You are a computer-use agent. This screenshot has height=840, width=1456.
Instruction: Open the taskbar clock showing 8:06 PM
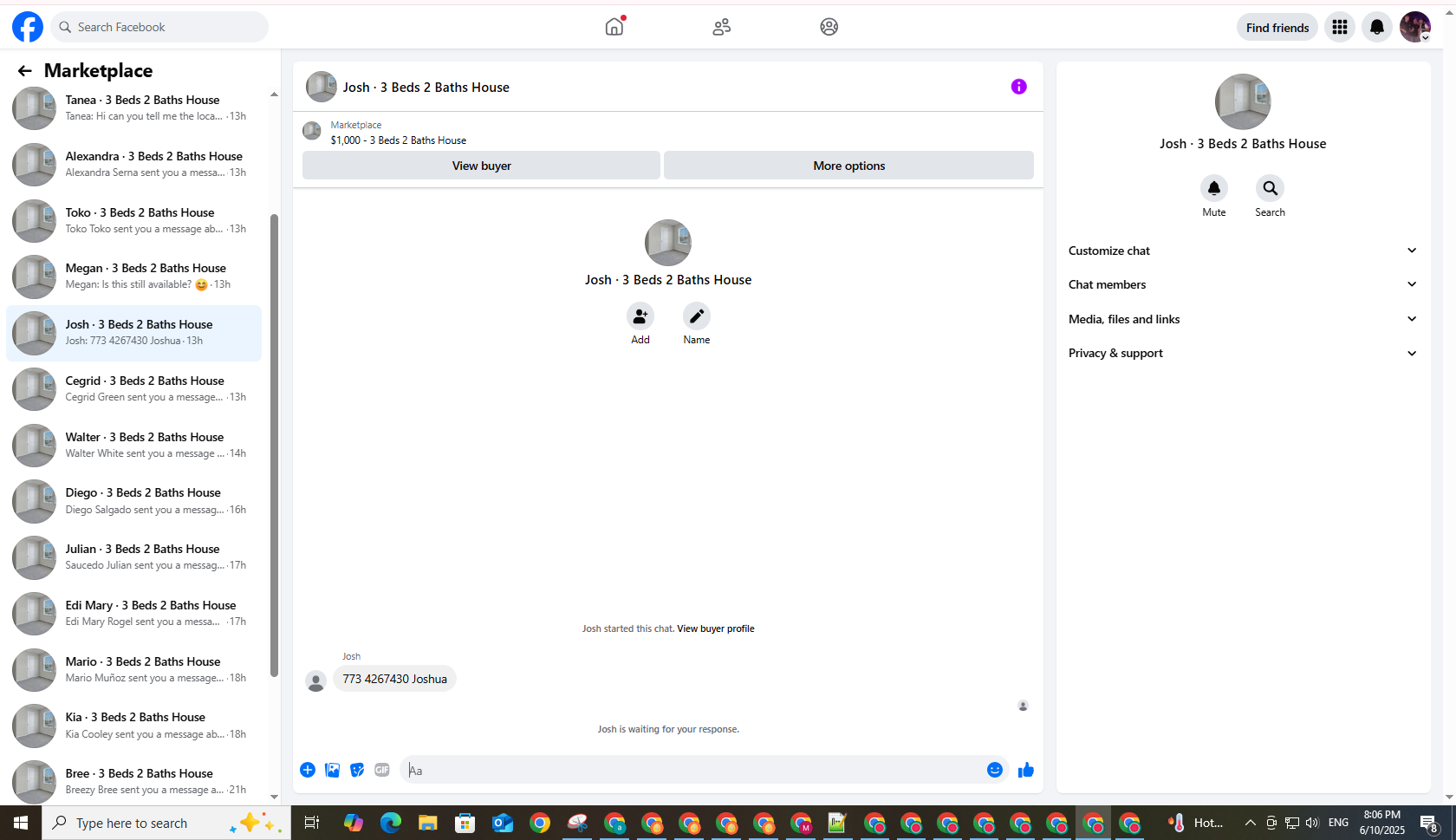[x=1381, y=823]
